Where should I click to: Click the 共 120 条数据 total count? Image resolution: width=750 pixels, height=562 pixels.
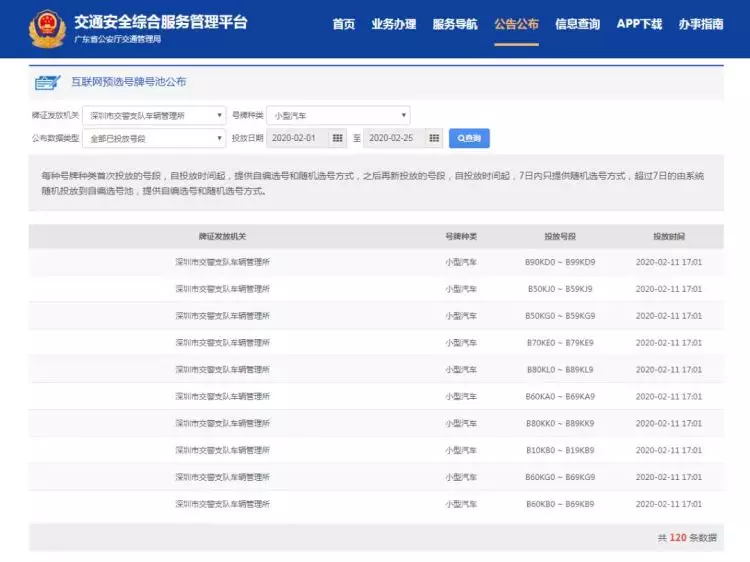tap(687, 538)
